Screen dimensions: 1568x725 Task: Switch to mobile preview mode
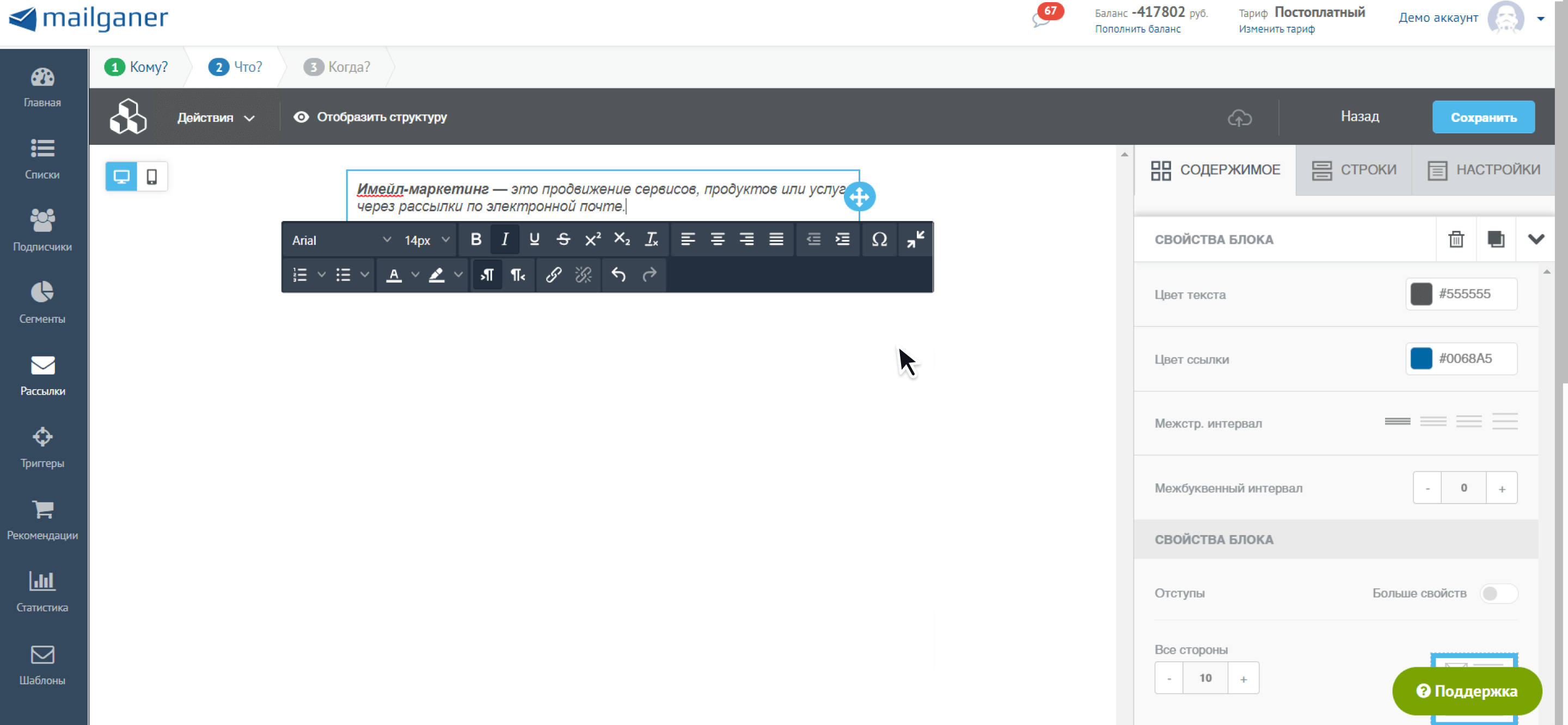pos(151,176)
